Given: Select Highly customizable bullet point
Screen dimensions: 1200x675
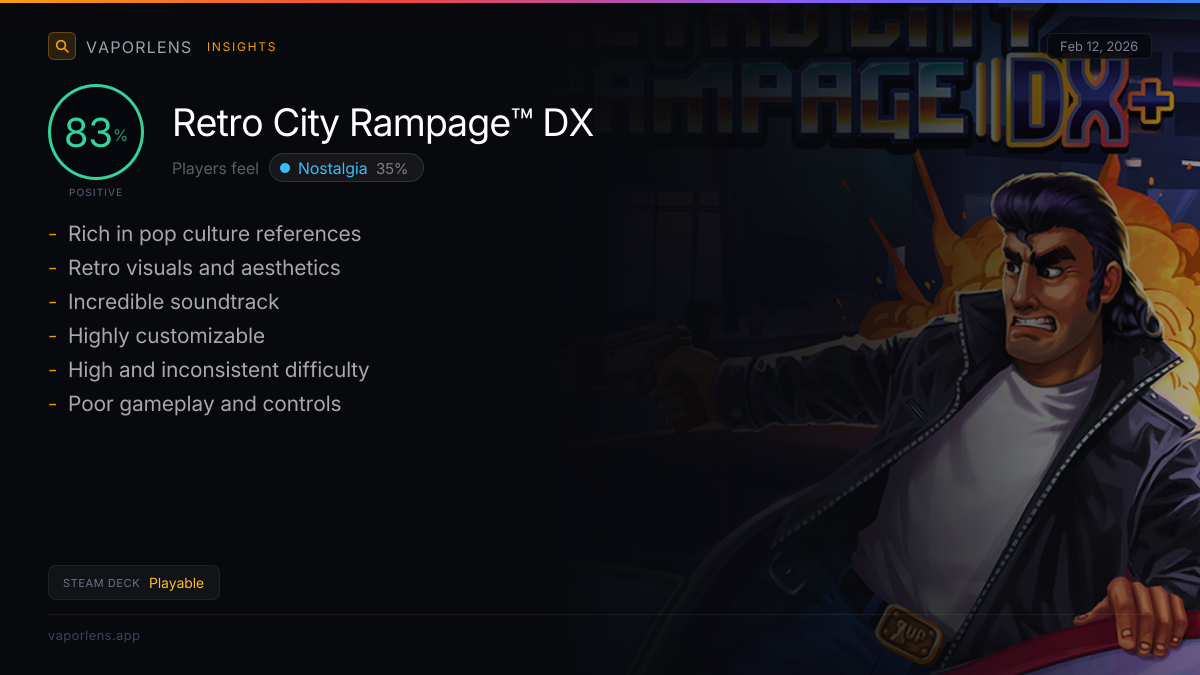Looking at the screenshot, I should (166, 336).
